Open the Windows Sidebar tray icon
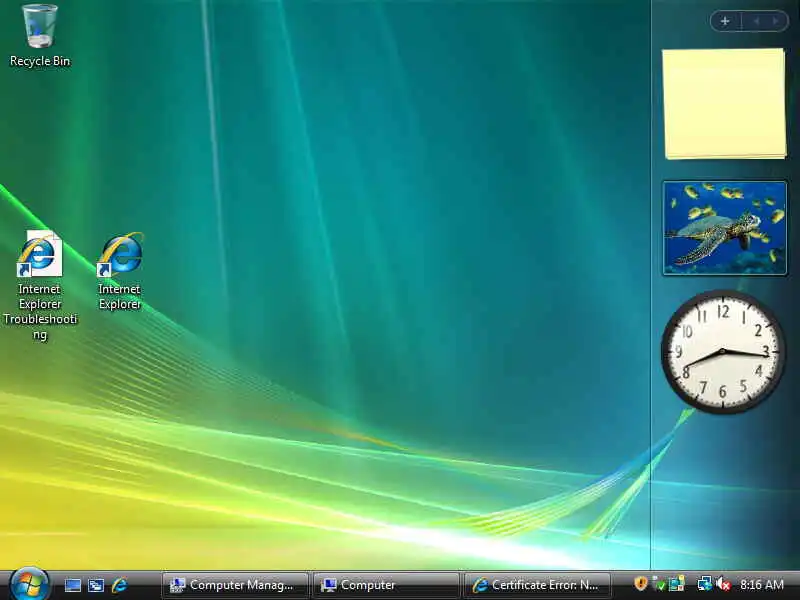 click(x=677, y=584)
